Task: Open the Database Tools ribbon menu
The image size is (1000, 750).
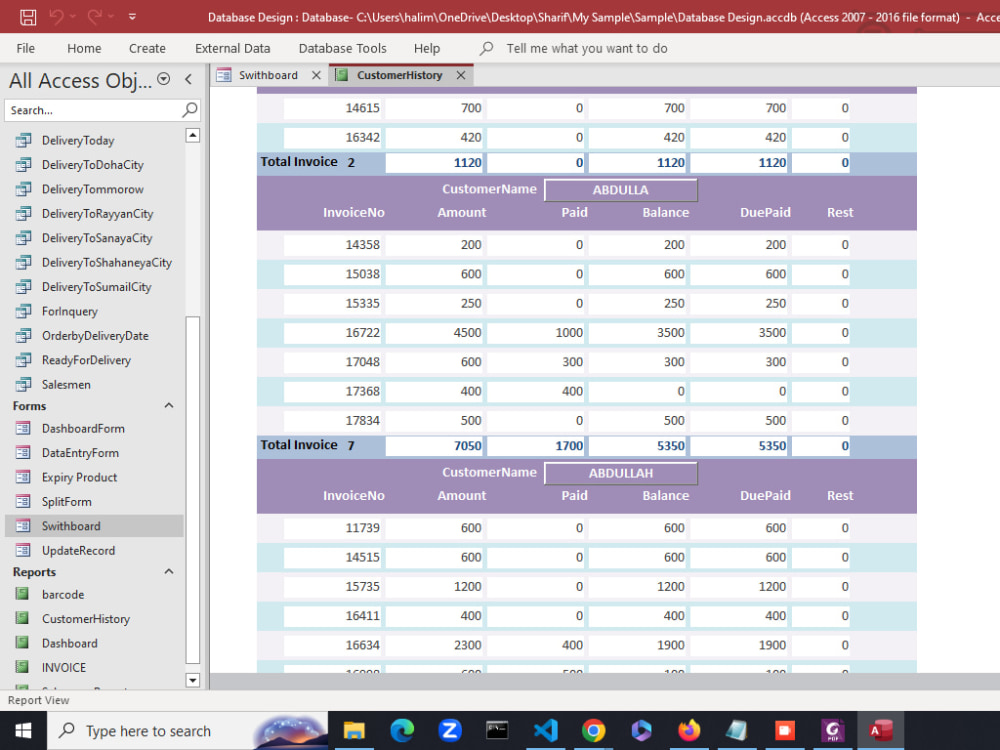Action: [x=342, y=48]
